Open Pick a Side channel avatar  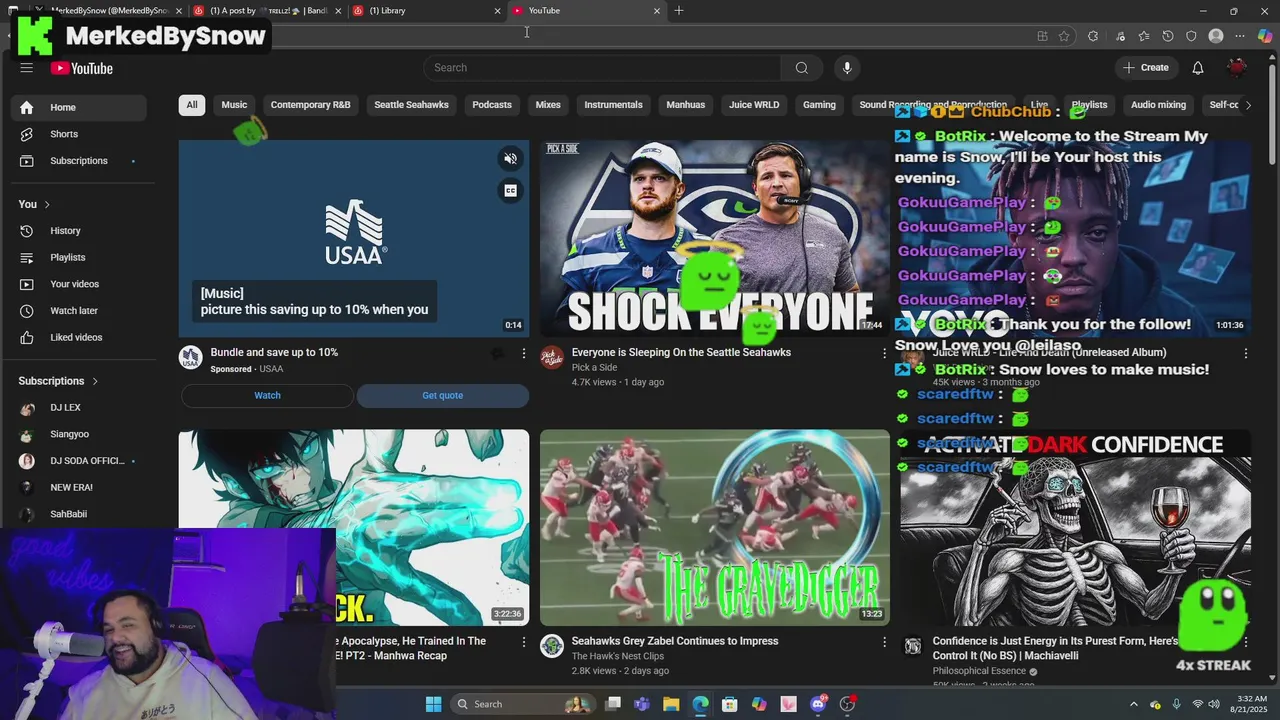[x=552, y=358]
